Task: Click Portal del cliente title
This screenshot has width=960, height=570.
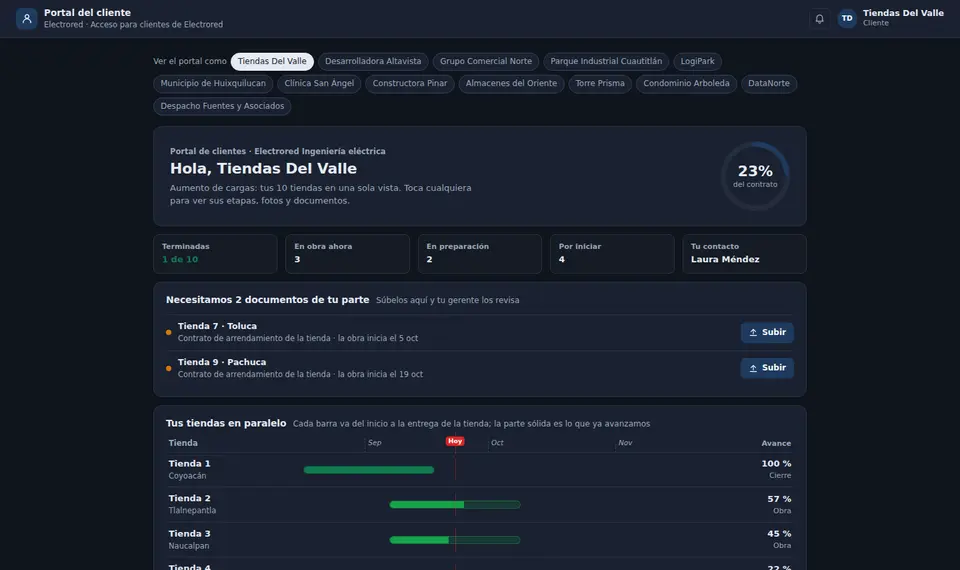Action: point(87,12)
